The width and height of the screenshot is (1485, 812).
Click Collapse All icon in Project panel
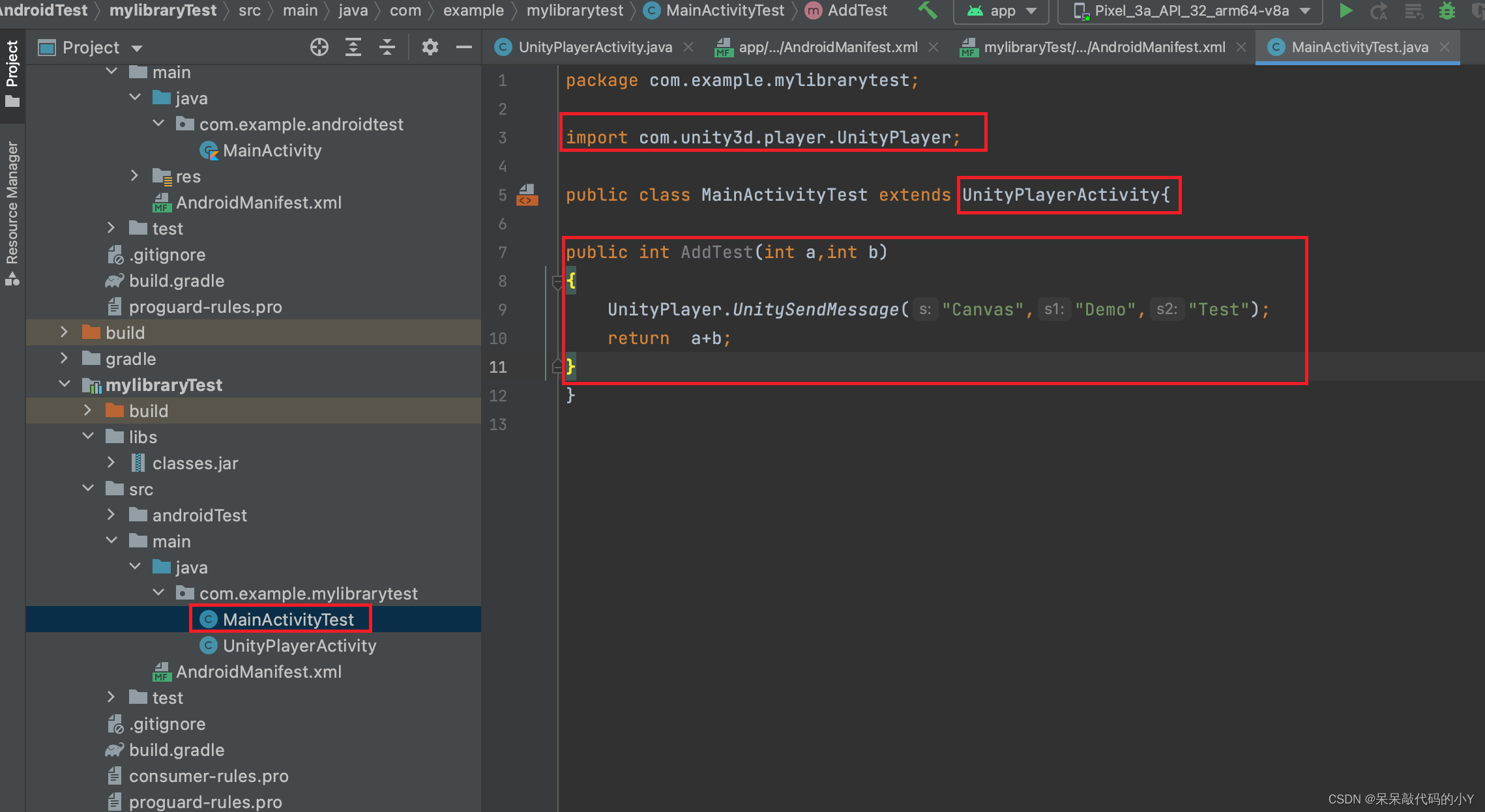387,47
